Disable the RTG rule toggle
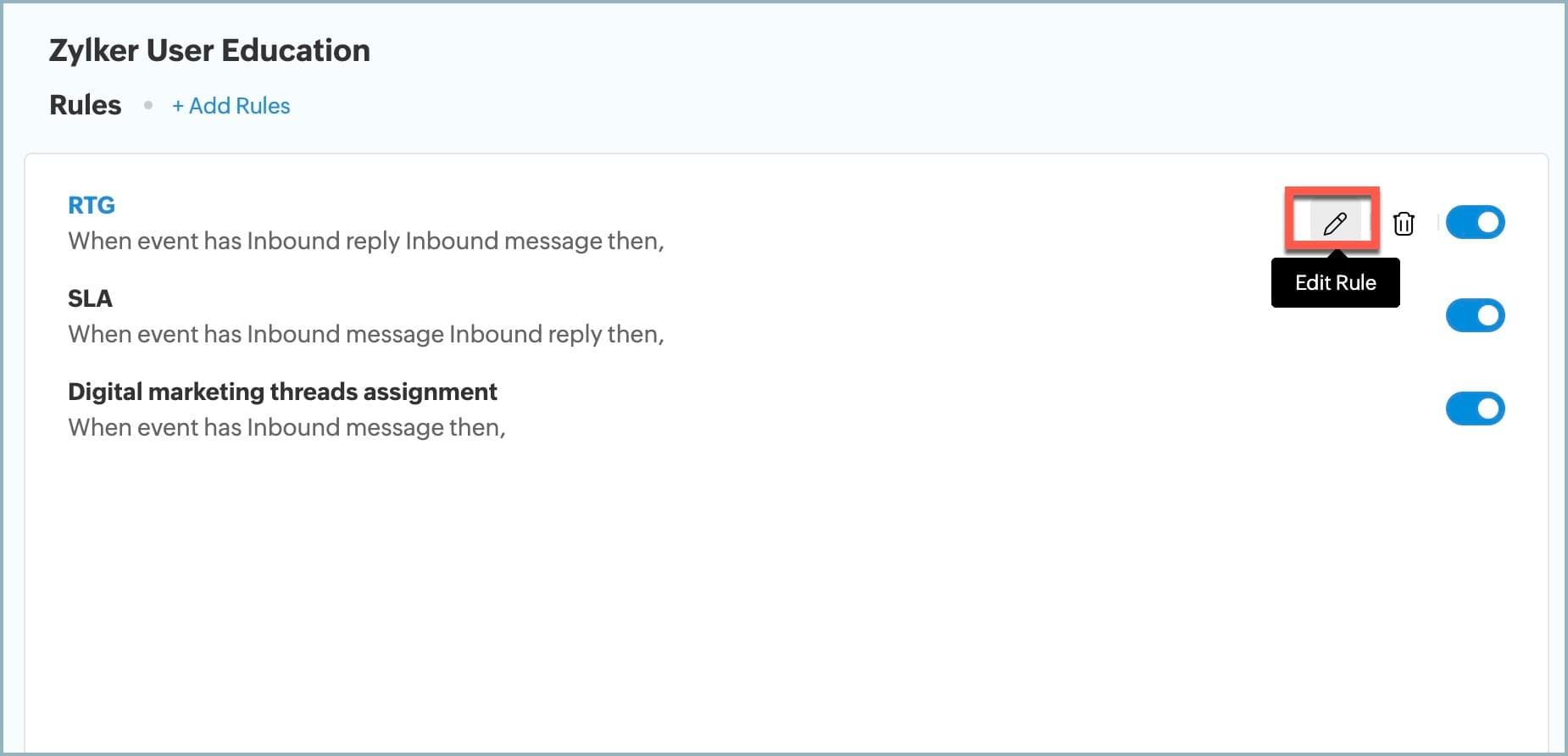The image size is (1568, 756). [x=1475, y=223]
